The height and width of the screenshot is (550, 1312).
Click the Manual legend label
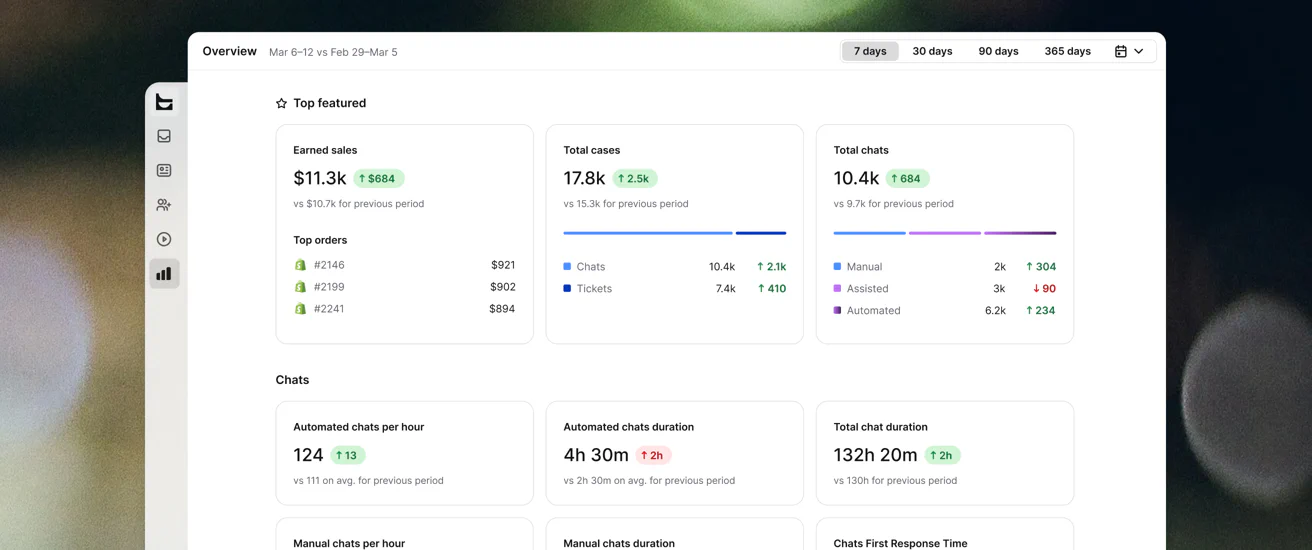click(x=864, y=267)
